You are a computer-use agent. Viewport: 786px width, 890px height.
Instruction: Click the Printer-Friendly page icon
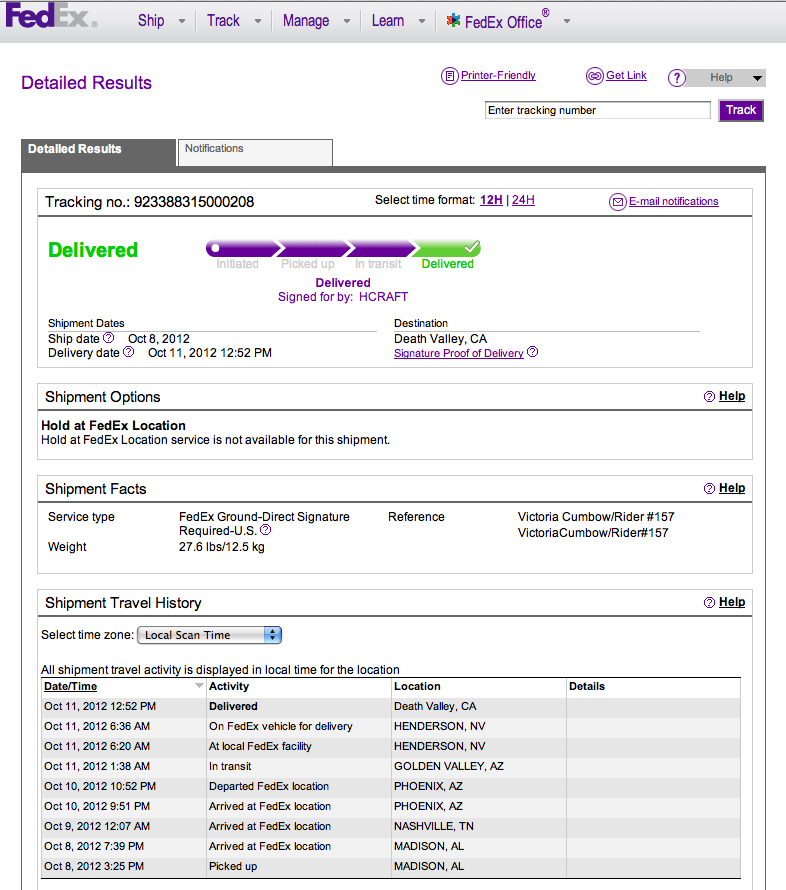tap(449, 76)
